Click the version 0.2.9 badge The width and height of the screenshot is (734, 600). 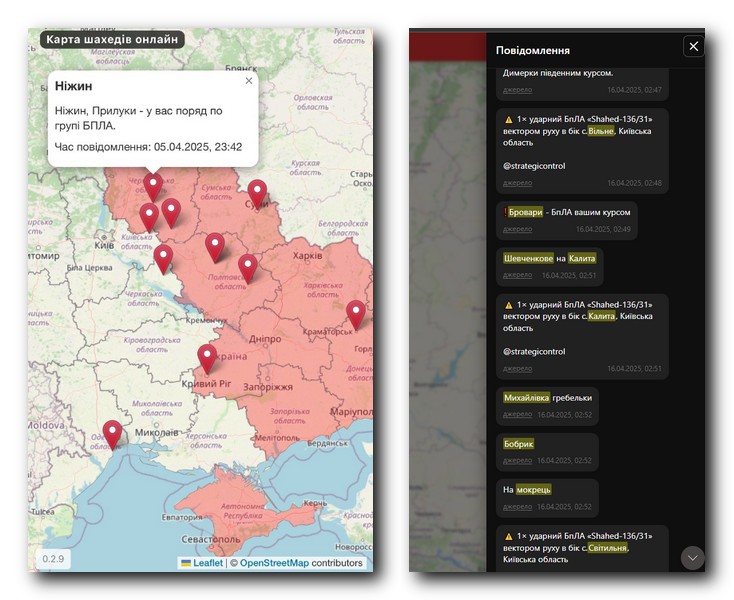coord(53,559)
